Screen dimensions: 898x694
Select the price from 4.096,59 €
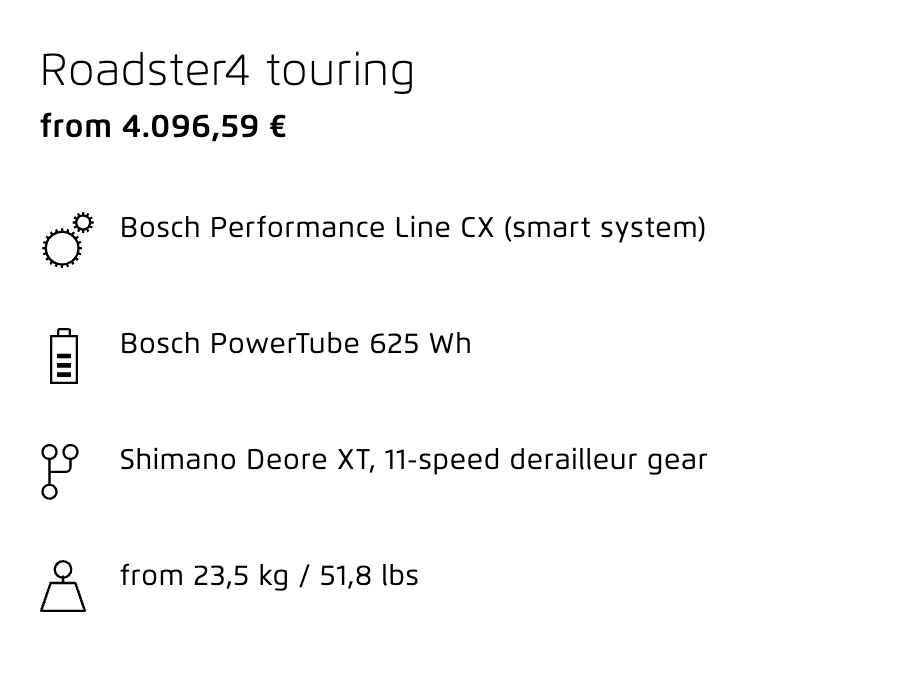163,127
